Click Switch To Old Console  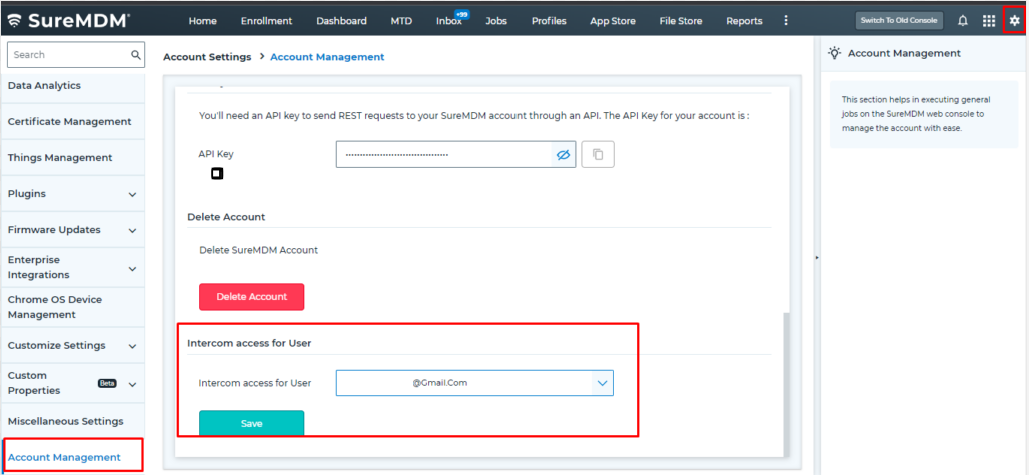pyautogui.click(x=899, y=20)
